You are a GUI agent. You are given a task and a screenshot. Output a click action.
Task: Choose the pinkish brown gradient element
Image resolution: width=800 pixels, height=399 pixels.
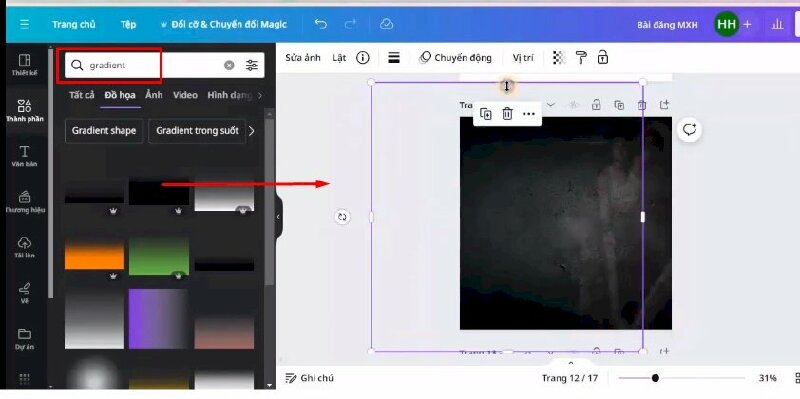tap(224, 332)
